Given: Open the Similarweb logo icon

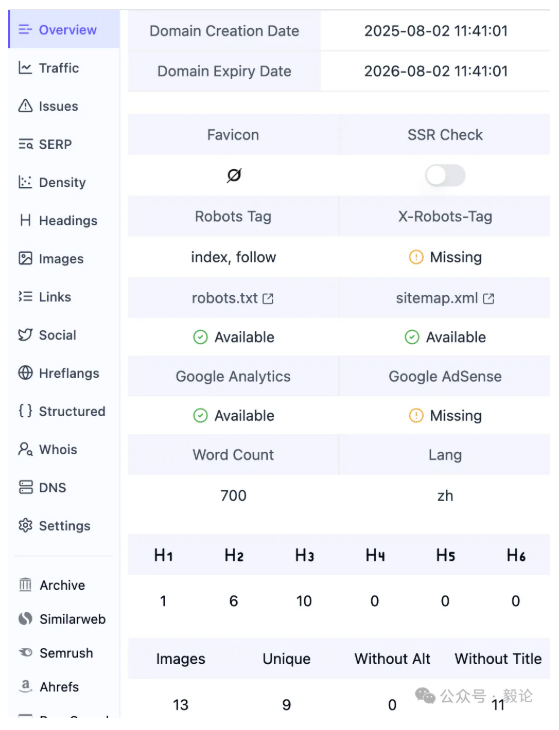Looking at the screenshot, I should pos(25,619).
